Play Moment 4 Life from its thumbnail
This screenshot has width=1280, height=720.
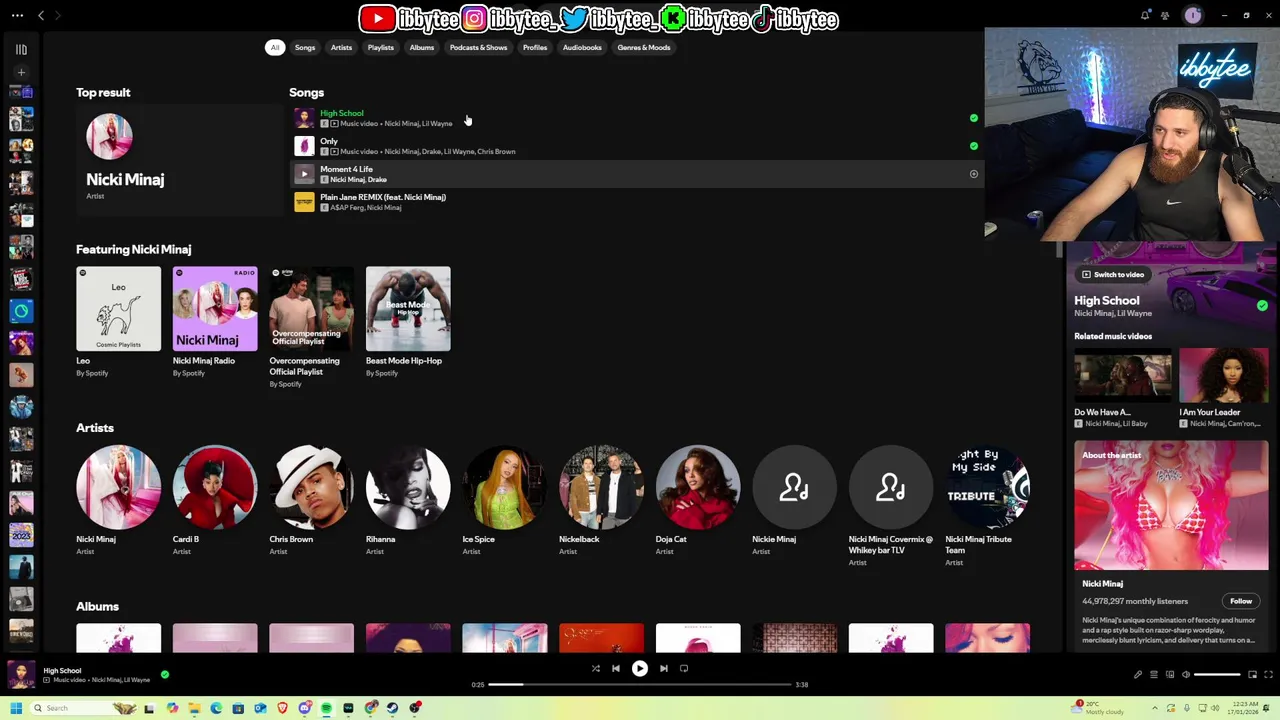click(304, 174)
